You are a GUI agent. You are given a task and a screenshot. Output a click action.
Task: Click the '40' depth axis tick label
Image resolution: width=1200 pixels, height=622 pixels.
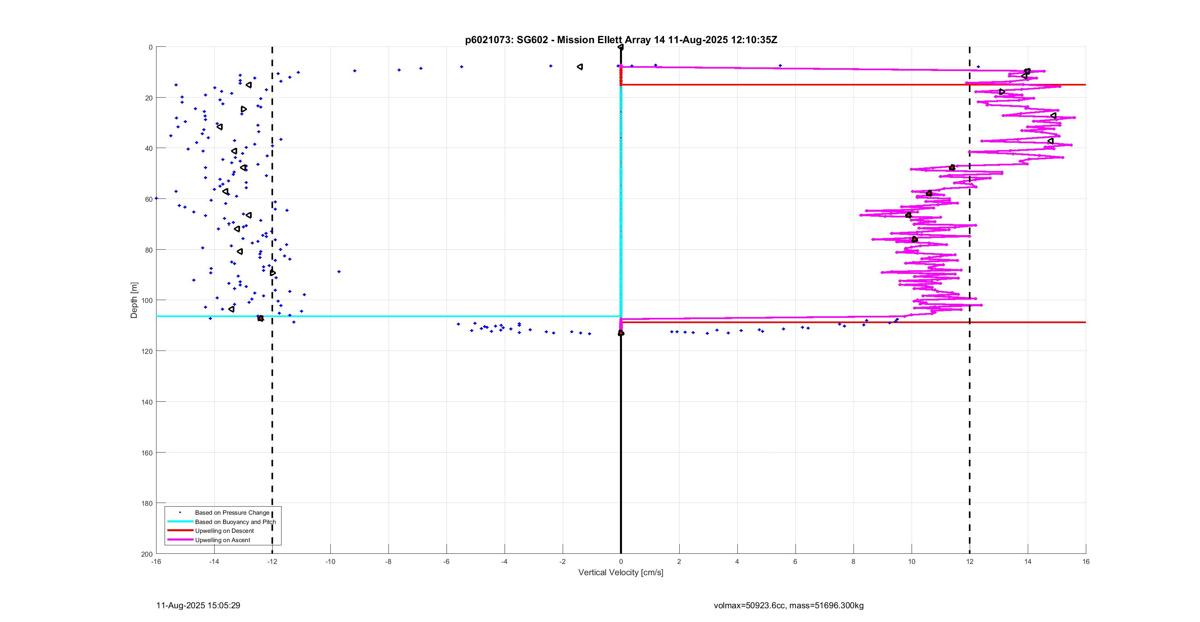148,148
